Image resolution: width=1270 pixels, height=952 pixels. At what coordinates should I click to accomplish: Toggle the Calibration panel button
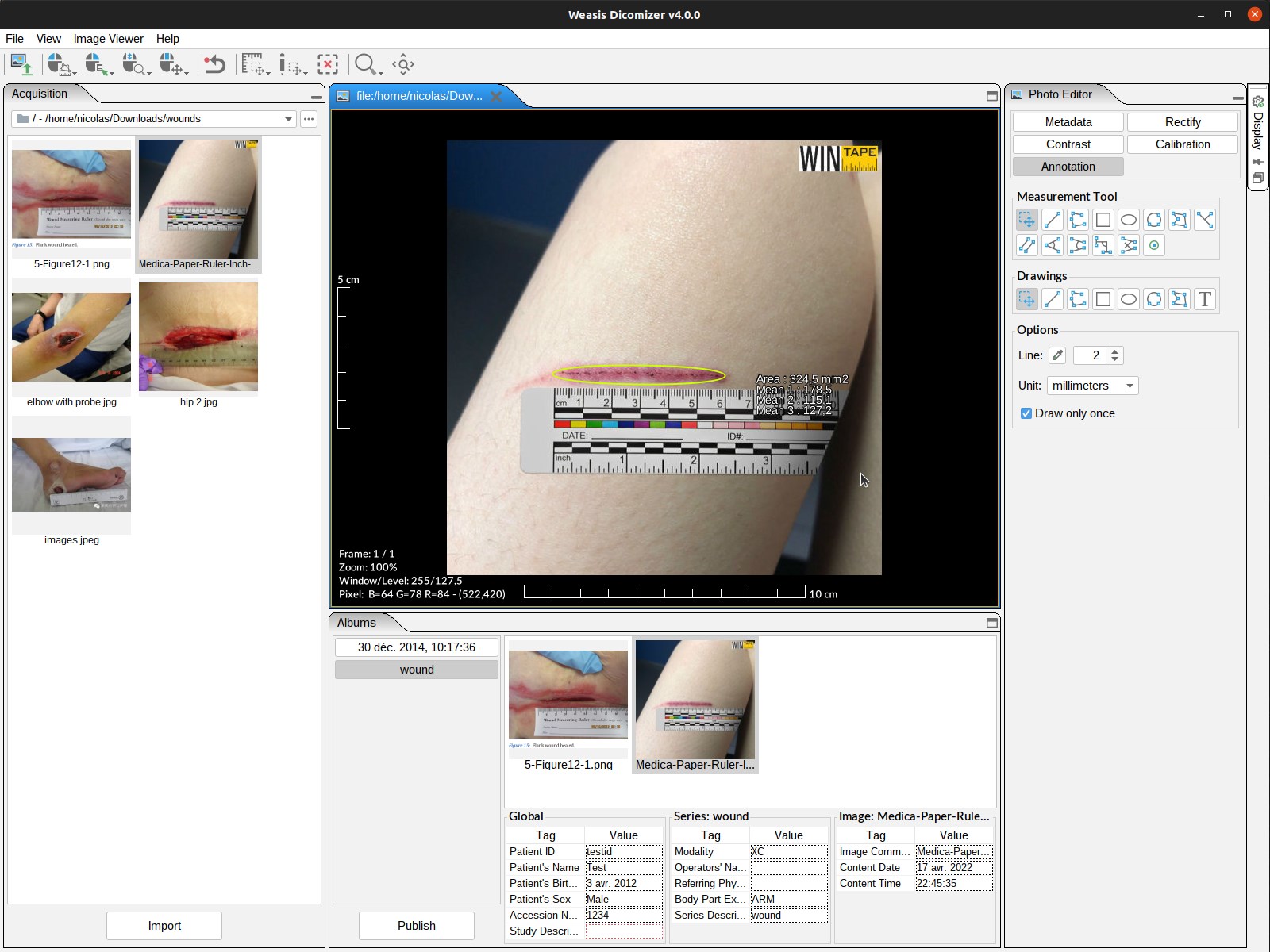[x=1182, y=144]
